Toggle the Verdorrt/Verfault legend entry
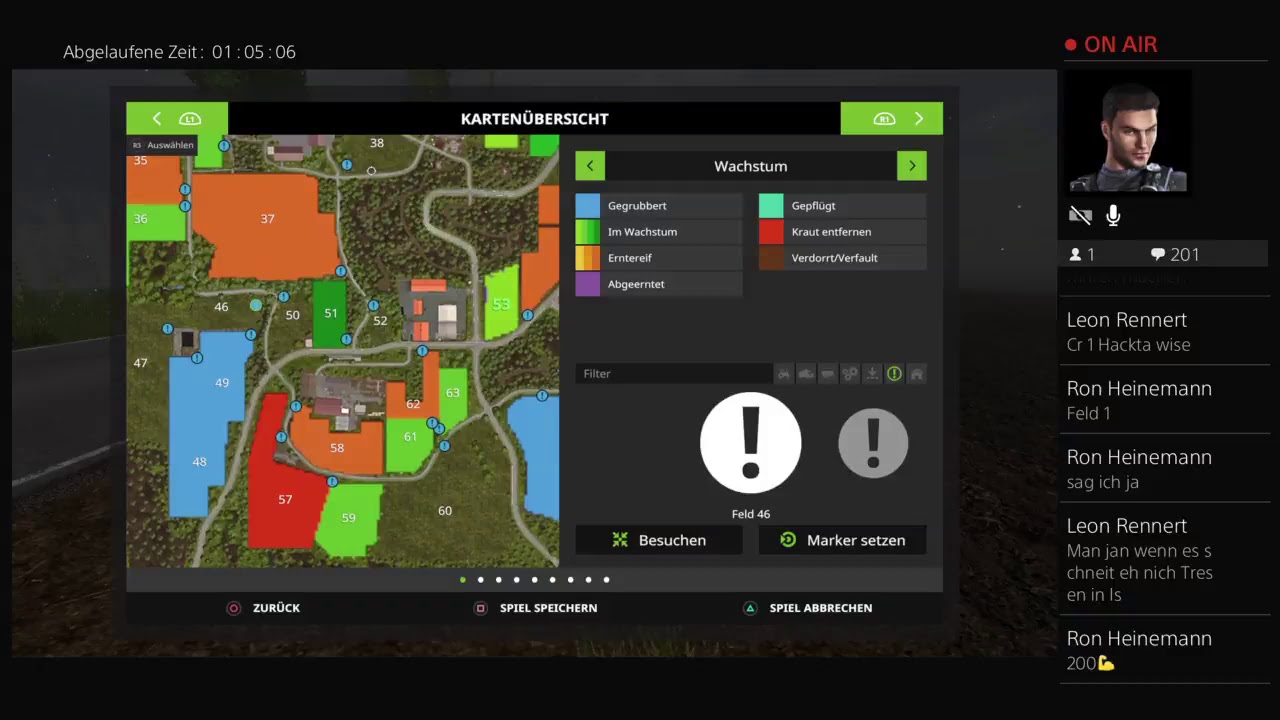This screenshot has width=1280, height=720. pyautogui.click(x=843, y=258)
